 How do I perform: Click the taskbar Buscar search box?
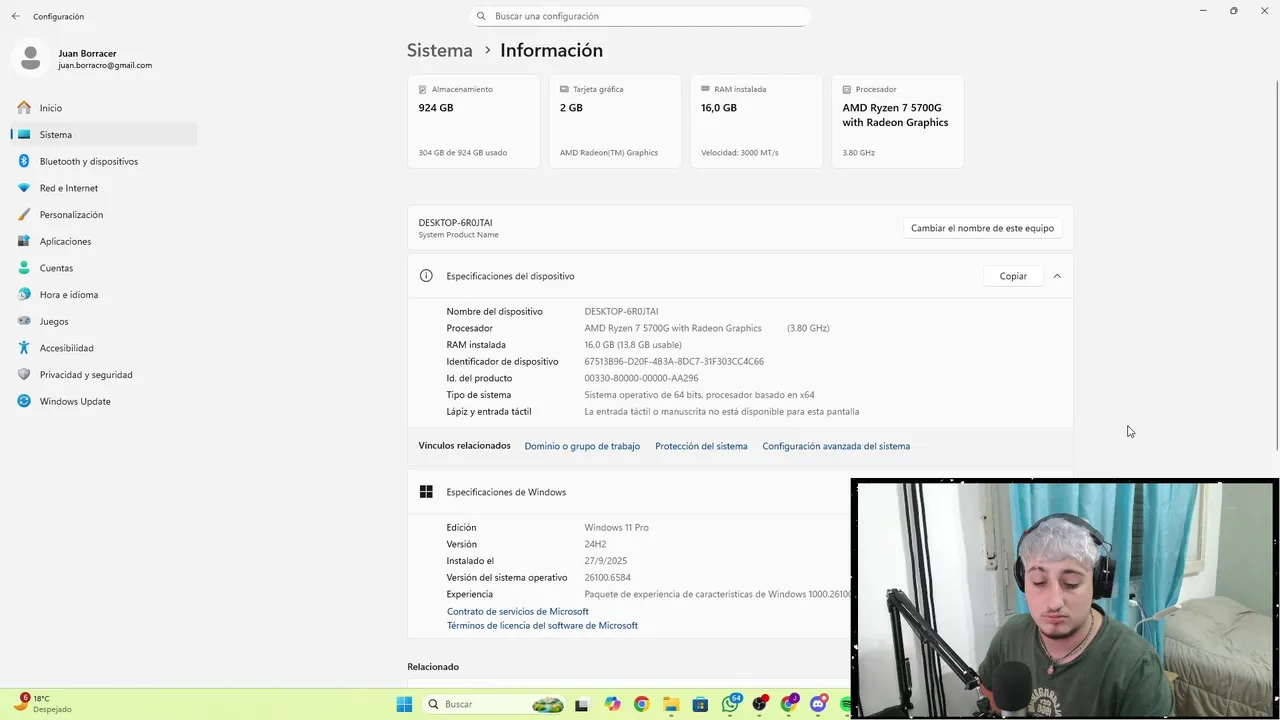(x=495, y=704)
